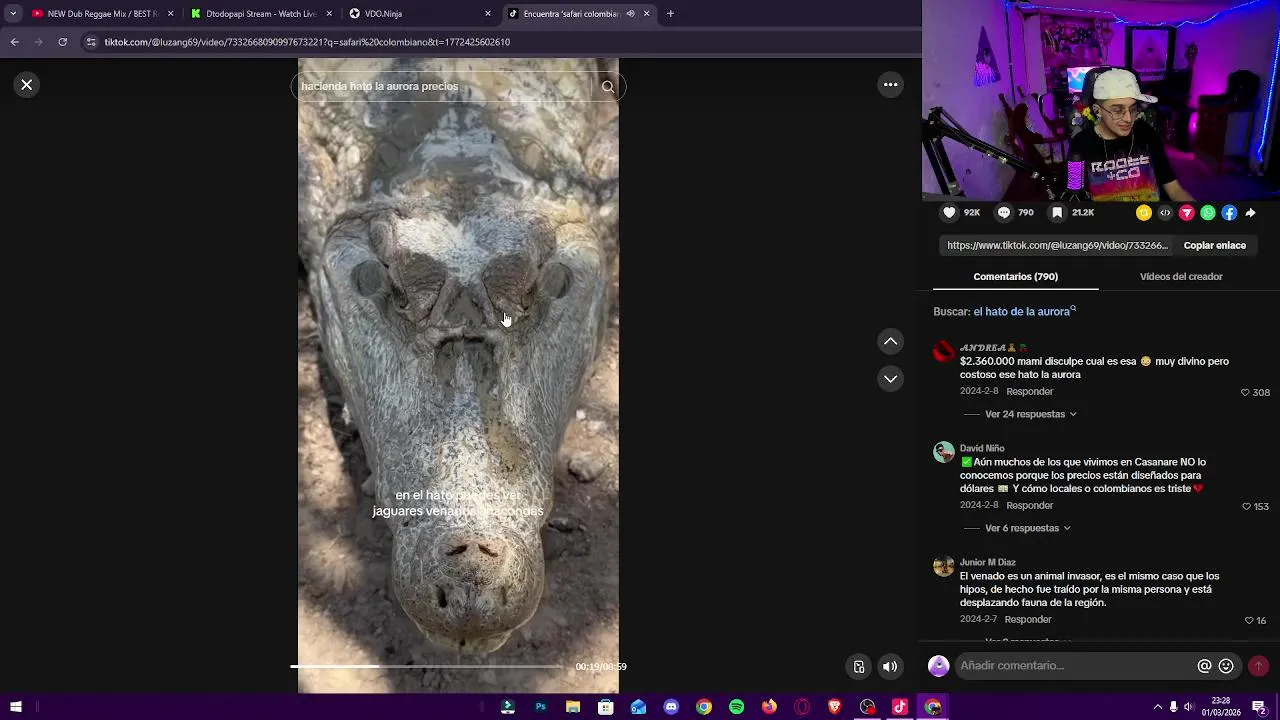This screenshot has height=720, width=1280.
Task: Switch to Comentarios (790) tab
Action: tap(1015, 277)
